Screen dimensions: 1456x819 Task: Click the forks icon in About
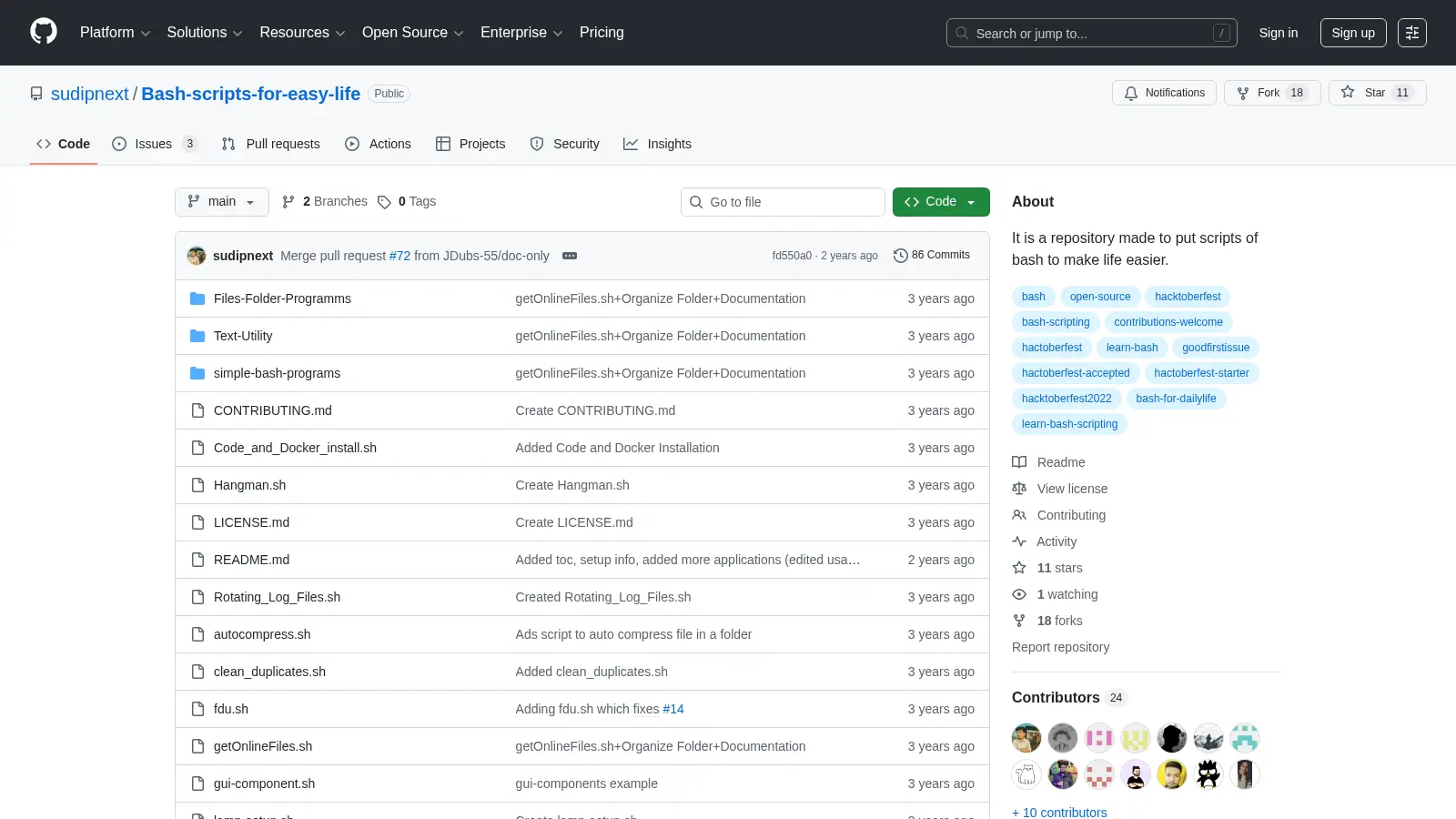click(x=1019, y=621)
